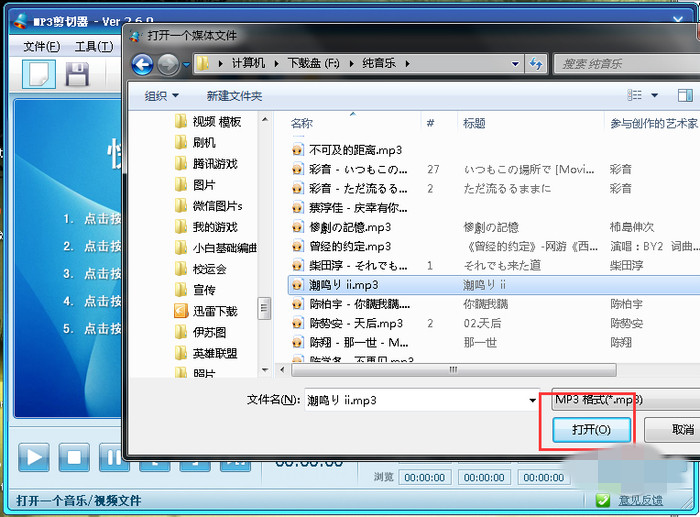This screenshot has height=517, width=700.
Task: Click 新建文件夹 button
Action: tap(234, 96)
